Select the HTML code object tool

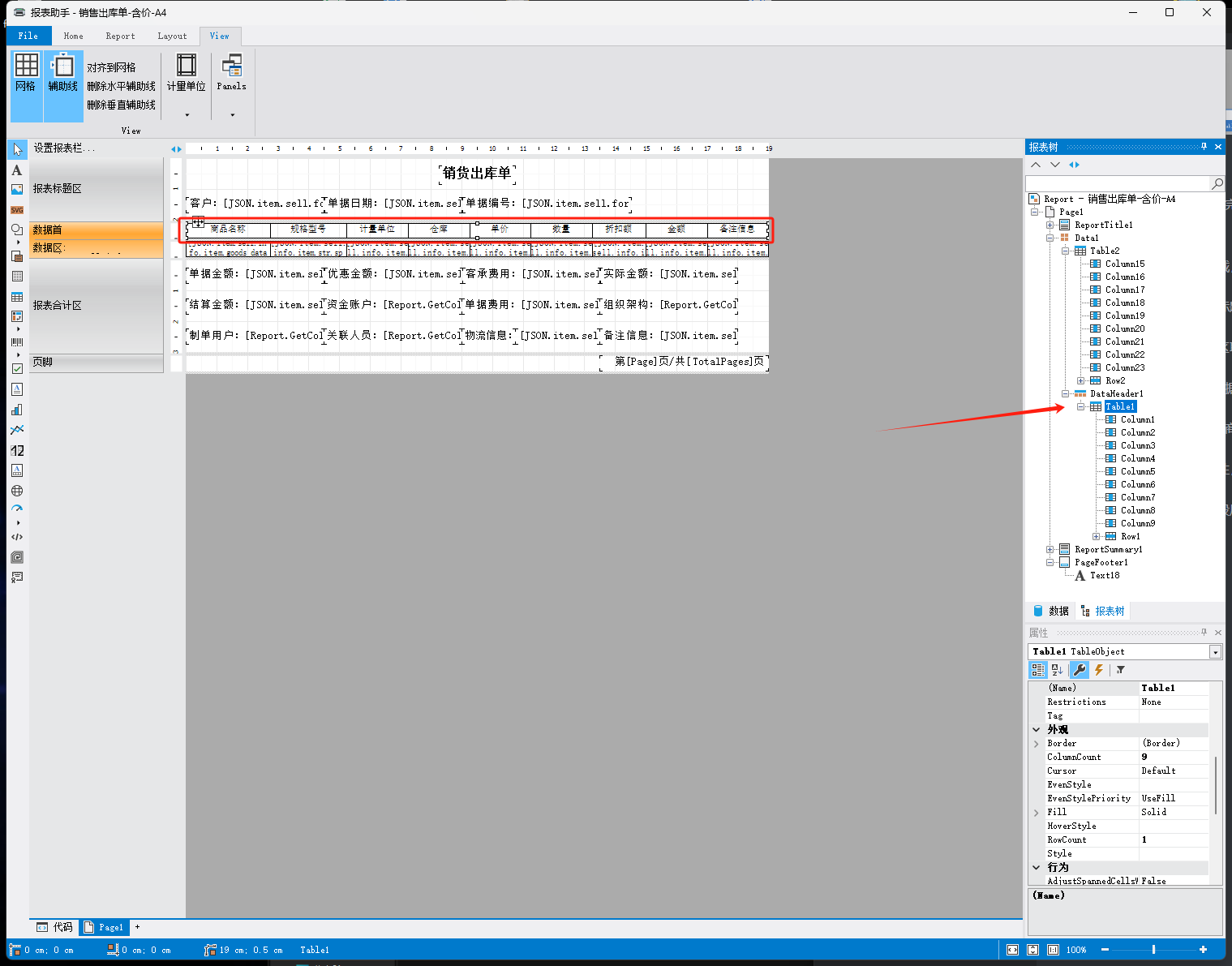(17, 537)
